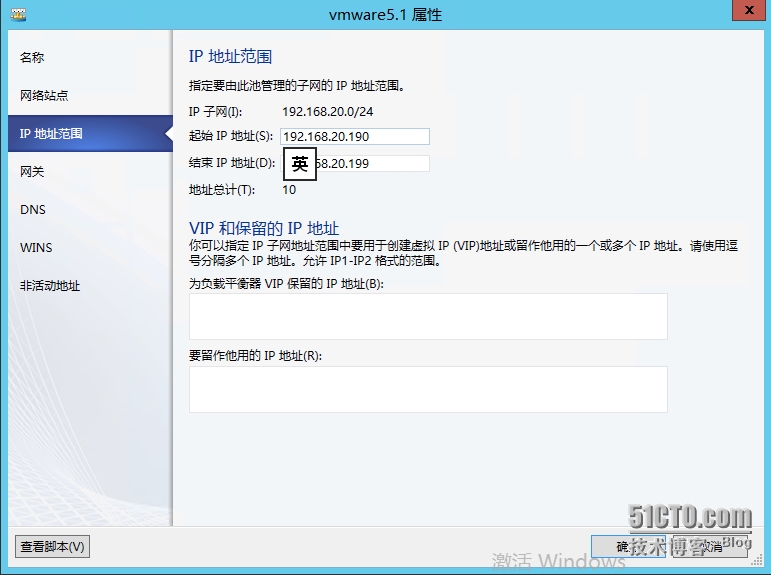Select the IP 地址范围 sidebar tab
771x575 pixels.
(90, 133)
